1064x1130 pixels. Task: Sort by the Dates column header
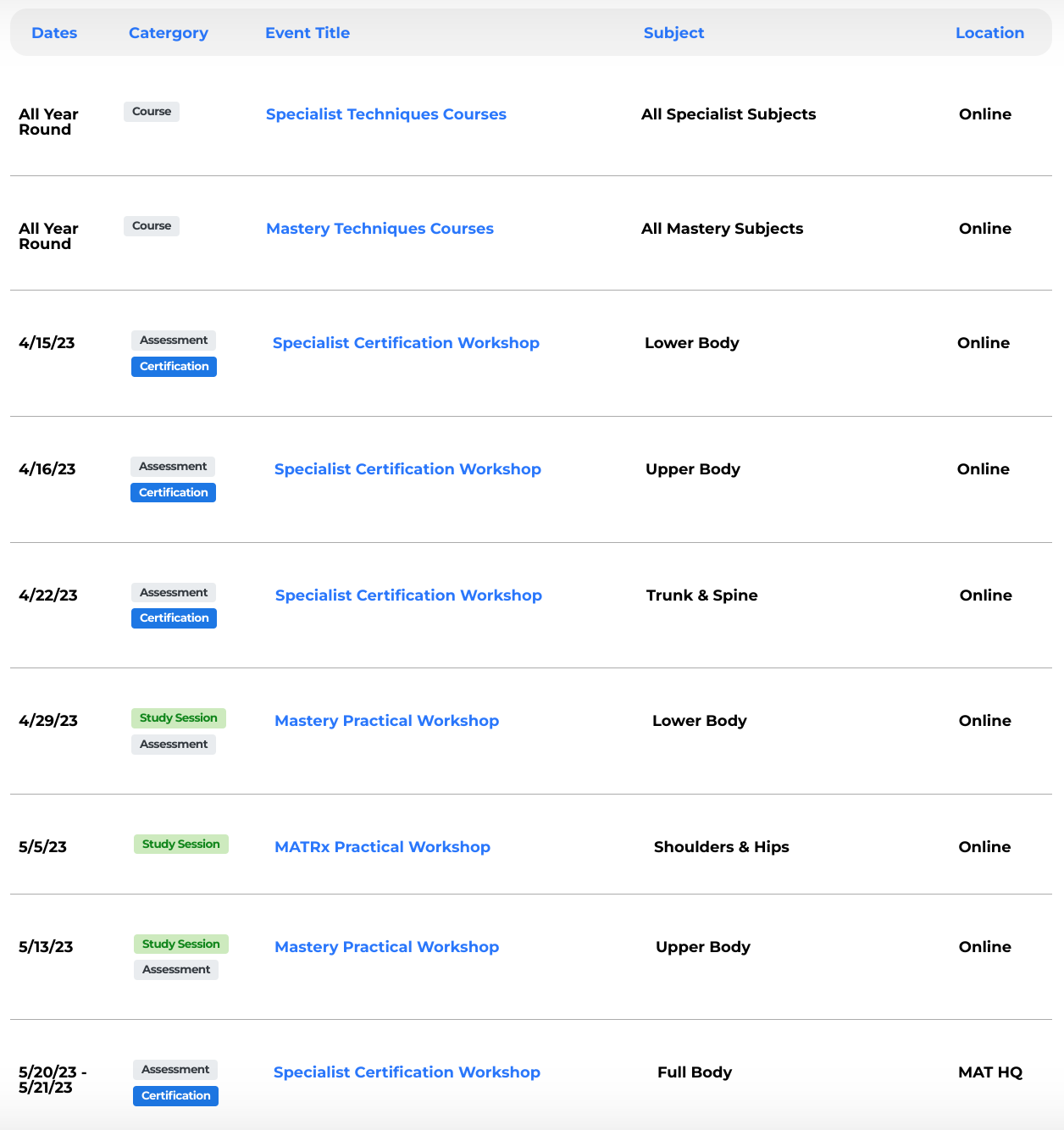(x=54, y=33)
